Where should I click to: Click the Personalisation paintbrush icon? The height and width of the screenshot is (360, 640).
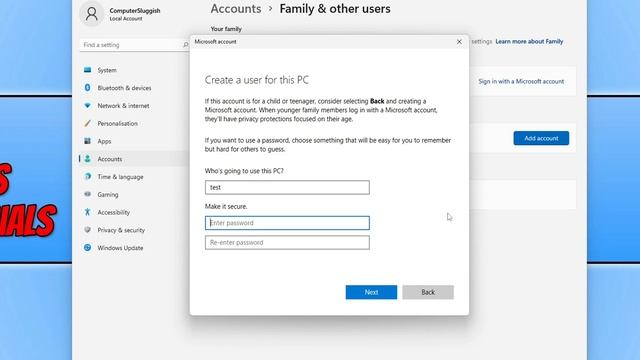click(x=87, y=123)
